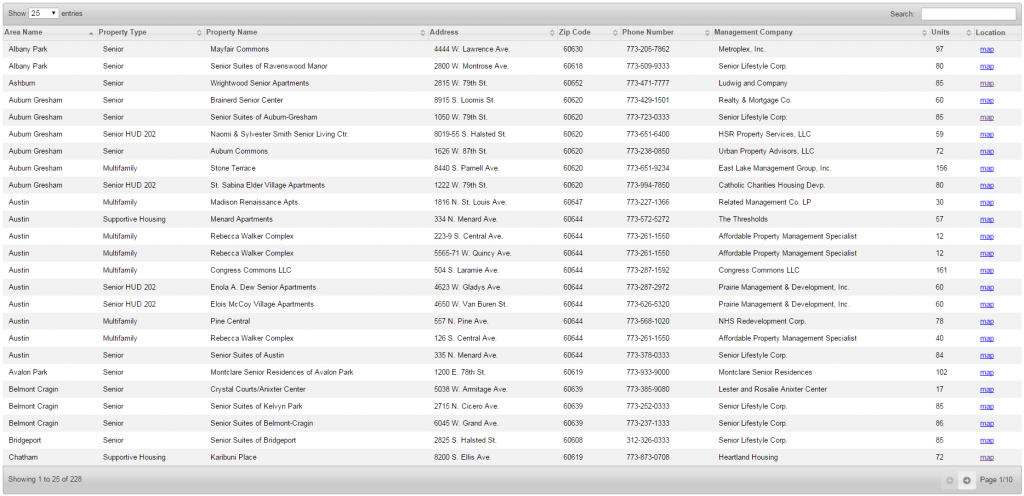The width and height of the screenshot is (1024, 496).
Task: Go to the next page of results
Action: [x=967, y=481]
